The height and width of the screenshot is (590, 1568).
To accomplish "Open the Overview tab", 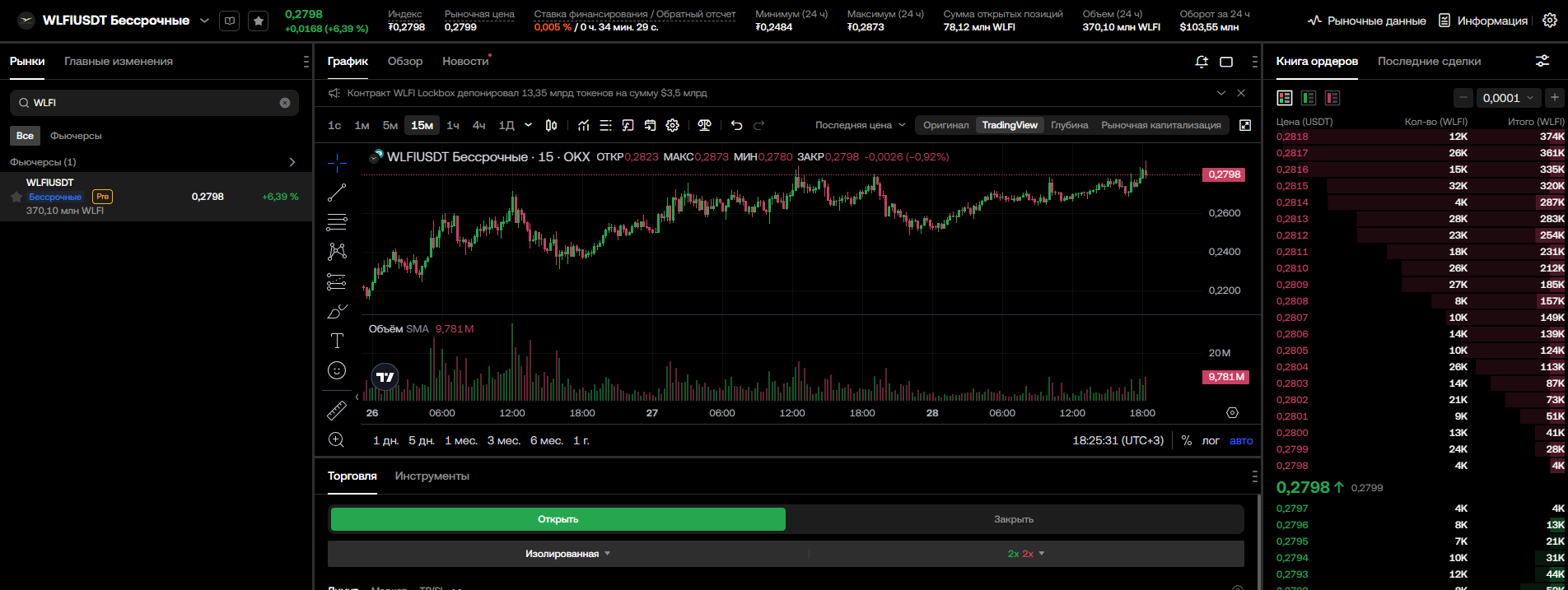I will [x=405, y=62].
